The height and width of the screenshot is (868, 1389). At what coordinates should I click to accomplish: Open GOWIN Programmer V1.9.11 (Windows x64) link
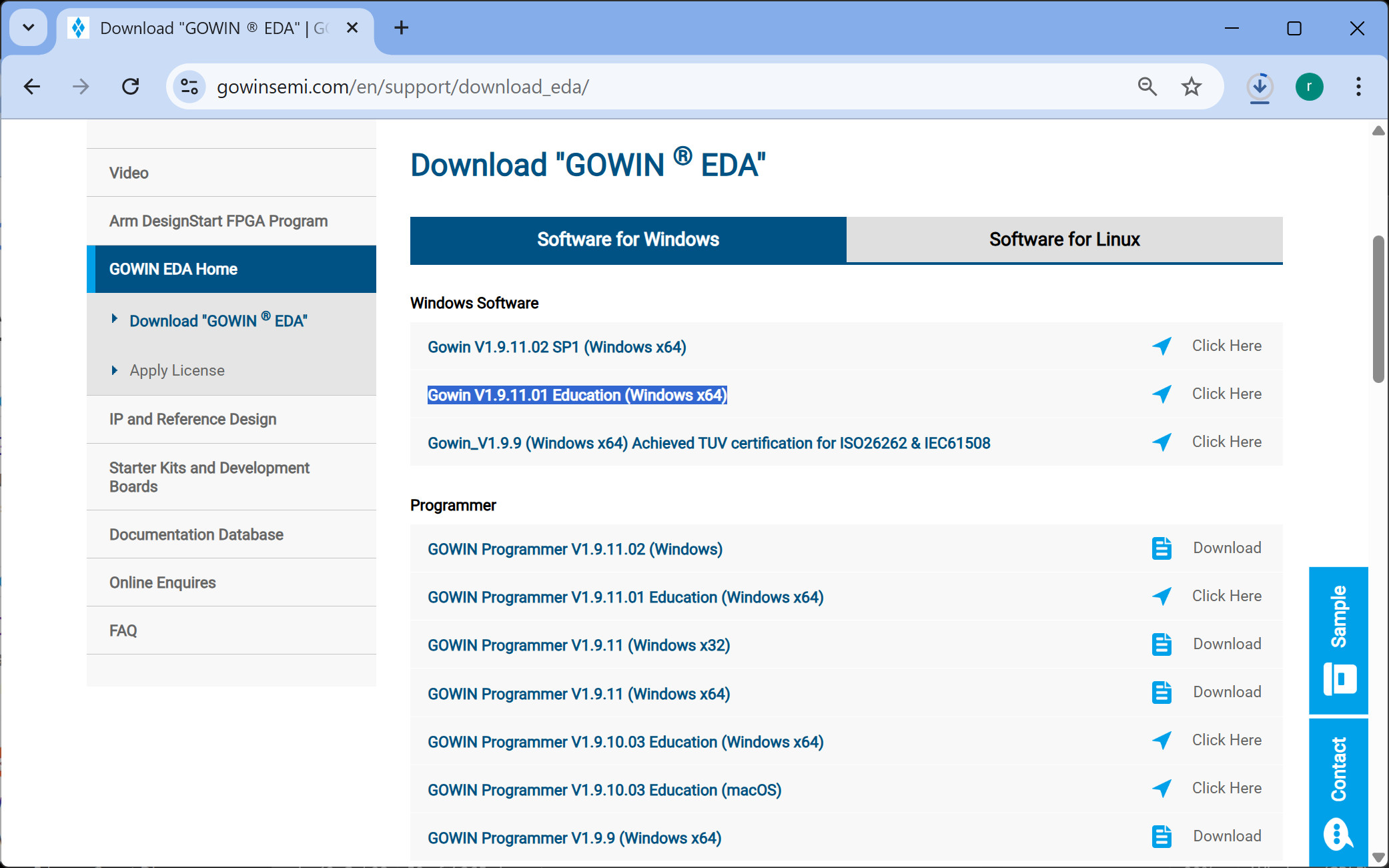click(578, 694)
